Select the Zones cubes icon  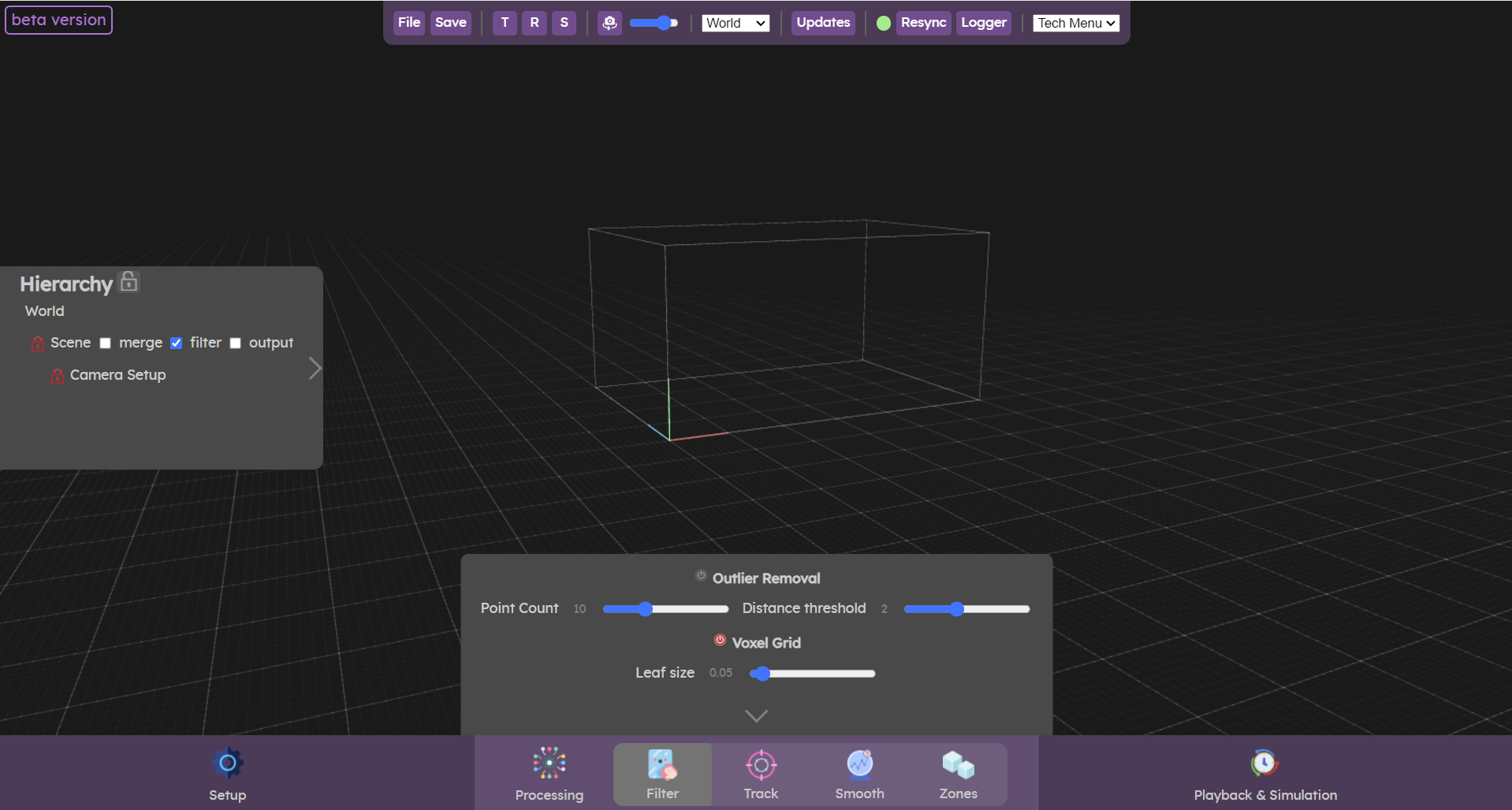click(958, 763)
